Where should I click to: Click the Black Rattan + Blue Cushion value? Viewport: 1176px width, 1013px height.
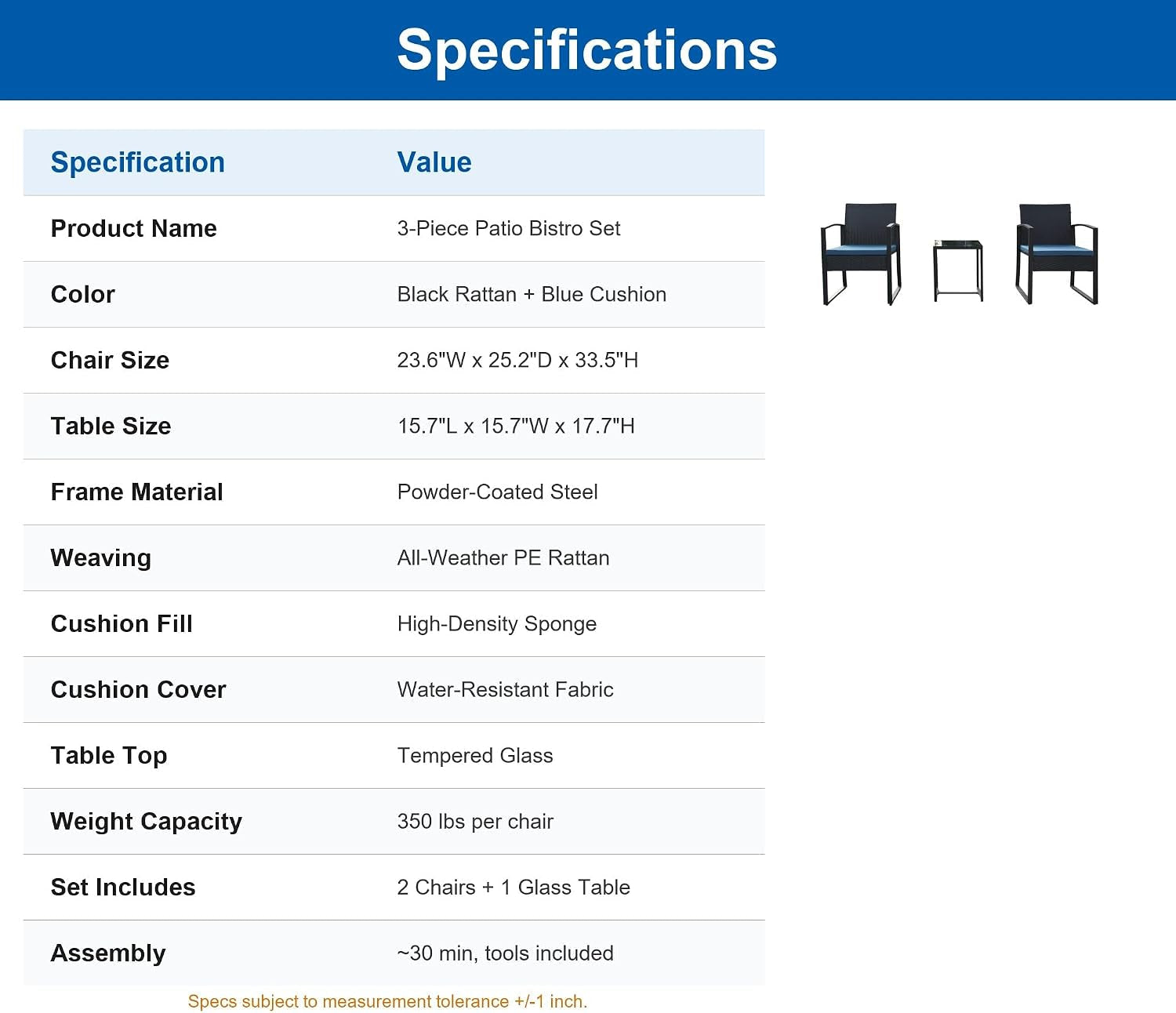click(532, 294)
